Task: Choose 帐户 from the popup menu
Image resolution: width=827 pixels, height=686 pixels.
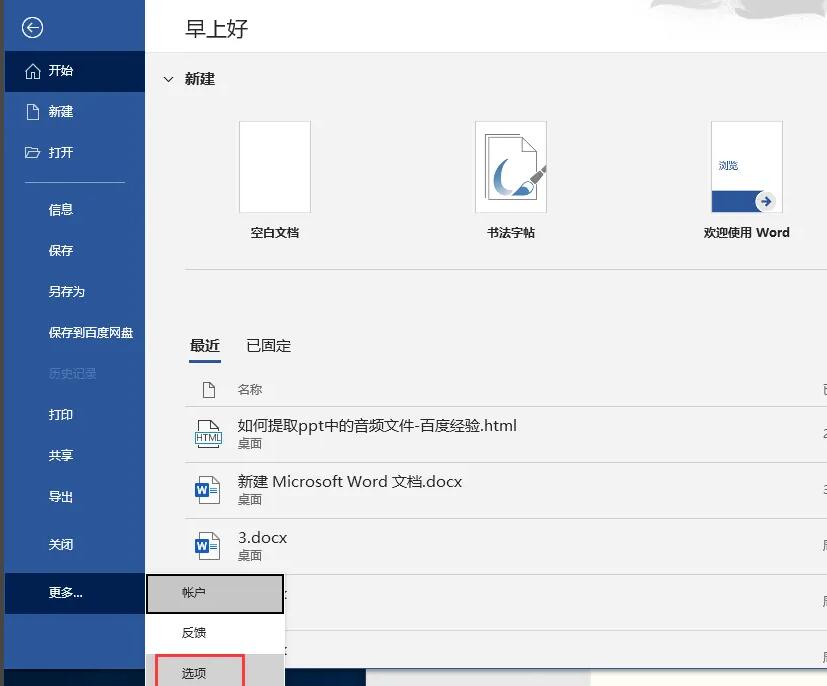Action: tap(215, 594)
